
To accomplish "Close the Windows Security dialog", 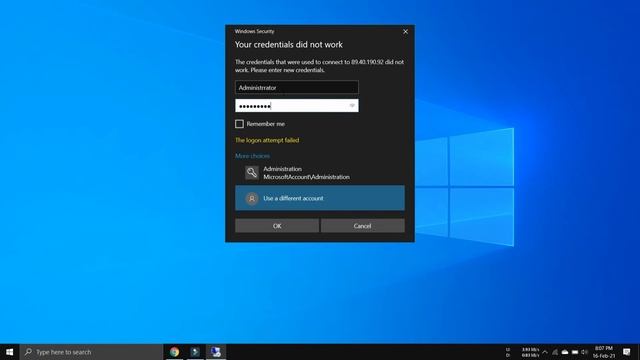I will (405, 31).
